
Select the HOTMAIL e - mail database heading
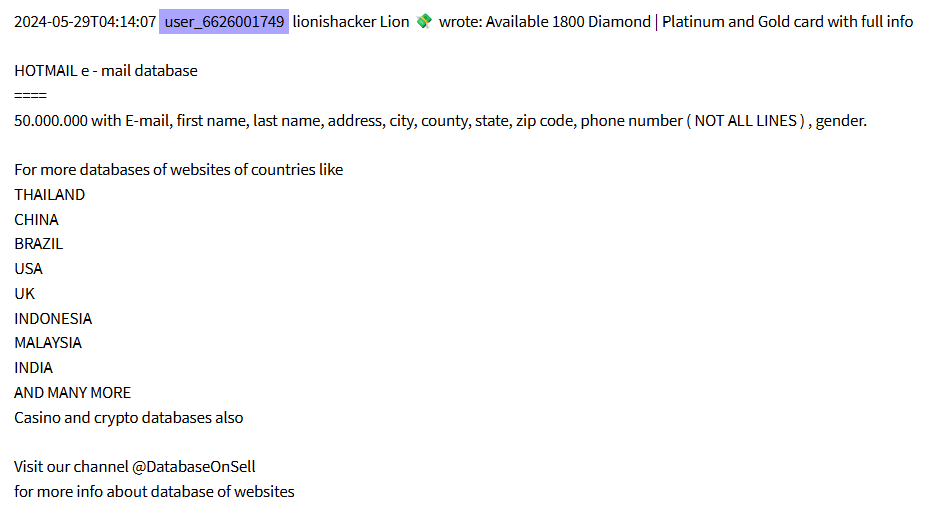[106, 70]
